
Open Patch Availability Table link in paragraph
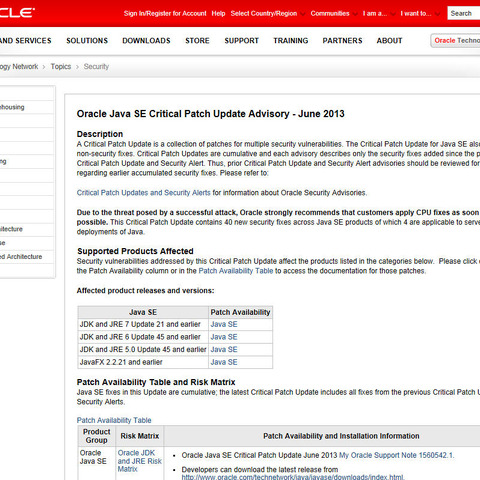coord(236,271)
